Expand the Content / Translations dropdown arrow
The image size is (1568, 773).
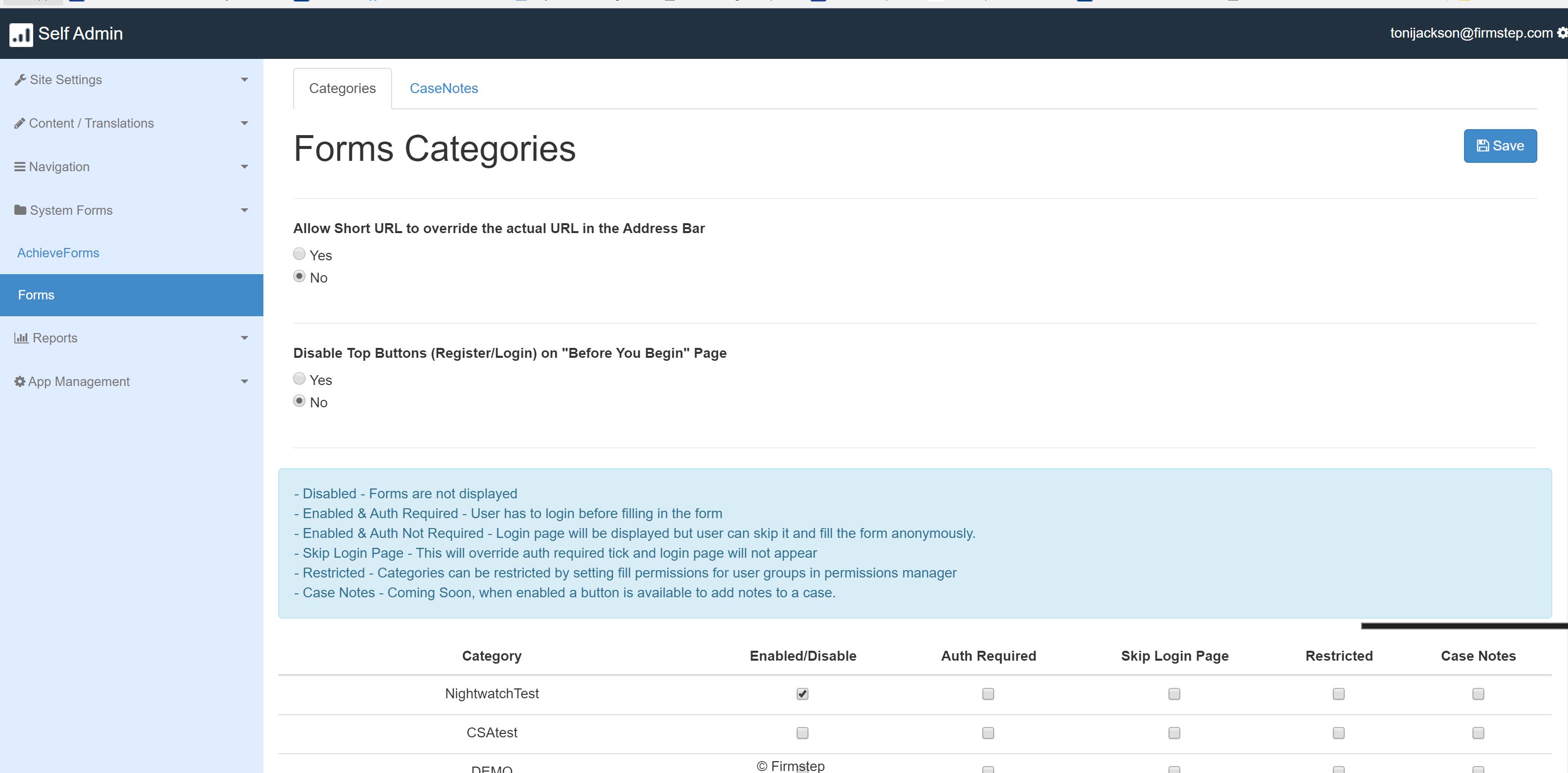coord(244,123)
